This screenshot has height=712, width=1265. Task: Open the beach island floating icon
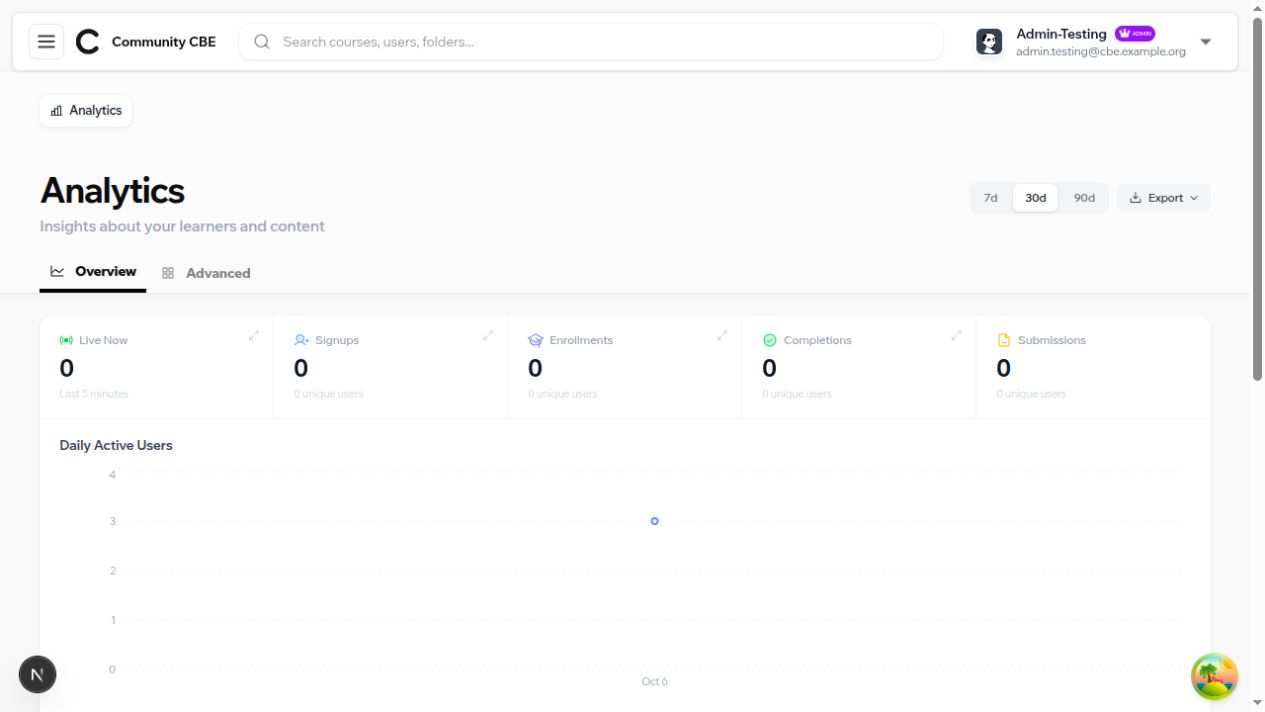tap(1214, 676)
